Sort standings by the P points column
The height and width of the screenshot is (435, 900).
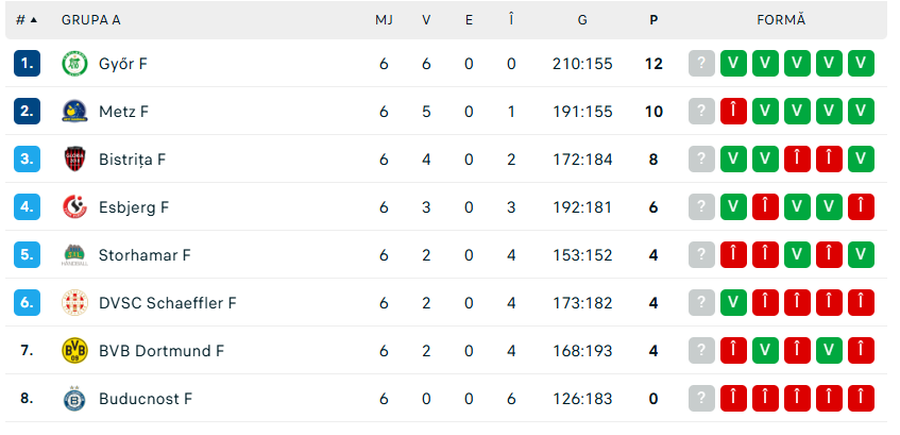point(653,20)
